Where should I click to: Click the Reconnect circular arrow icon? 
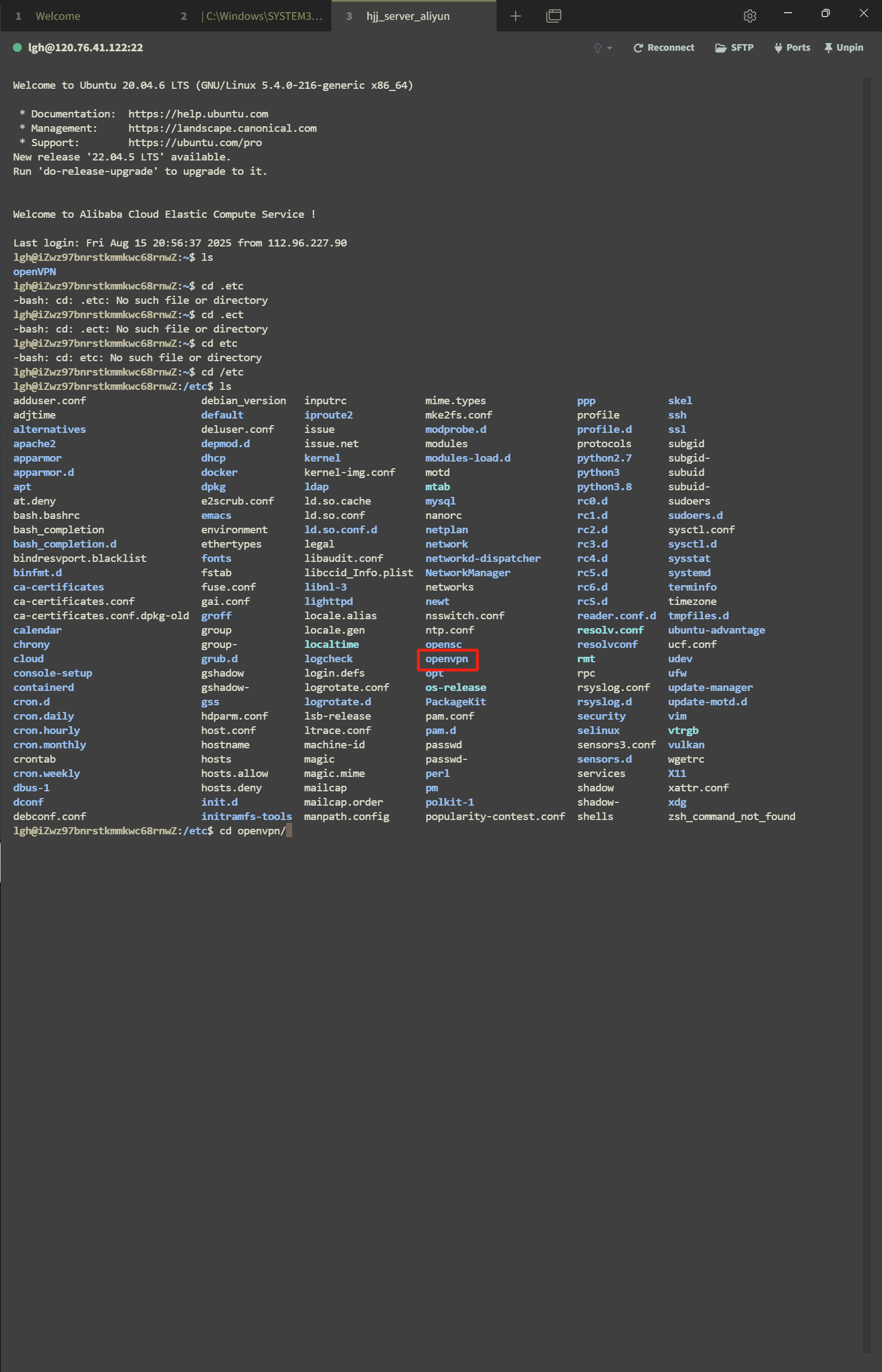point(637,48)
